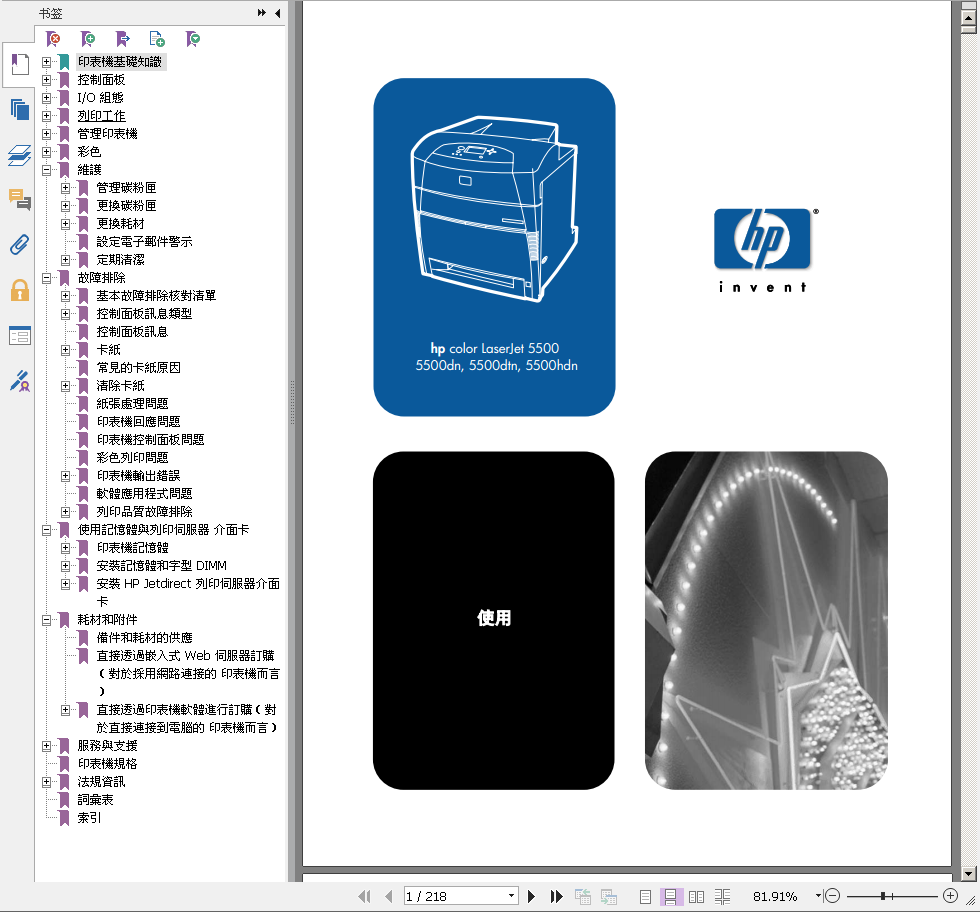The width and height of the screenshot is (980, 912).
Task: Click the next view icon
Action: [x=609, y=896]
